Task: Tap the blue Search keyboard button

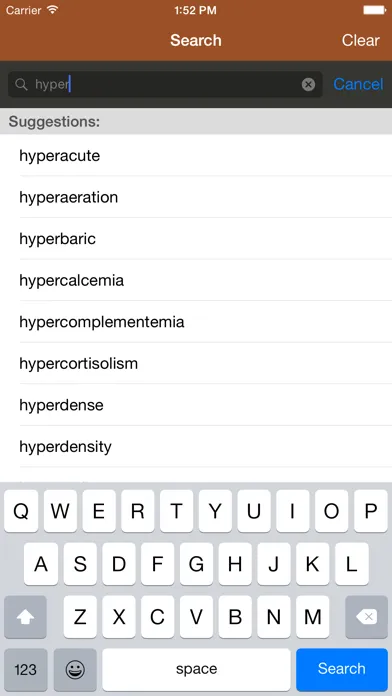Action: point(341,669)
